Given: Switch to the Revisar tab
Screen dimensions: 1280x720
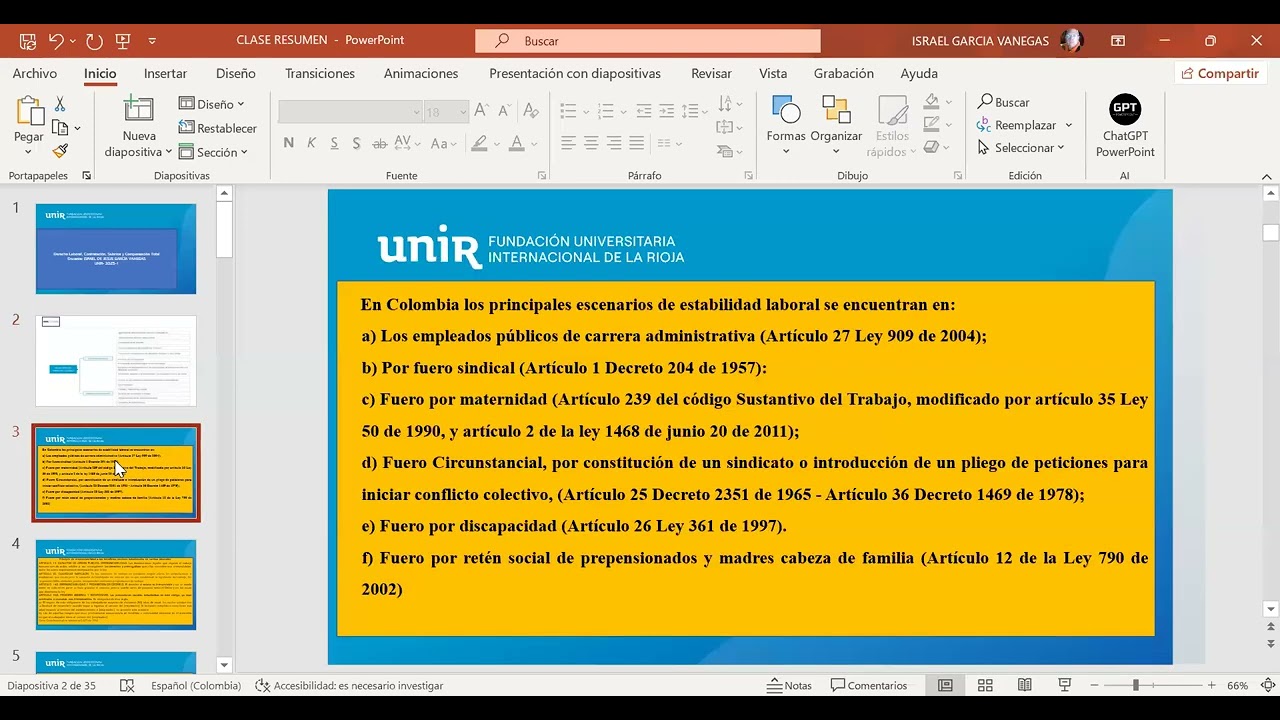Looking at the screenshot, I should click(712, 73).
